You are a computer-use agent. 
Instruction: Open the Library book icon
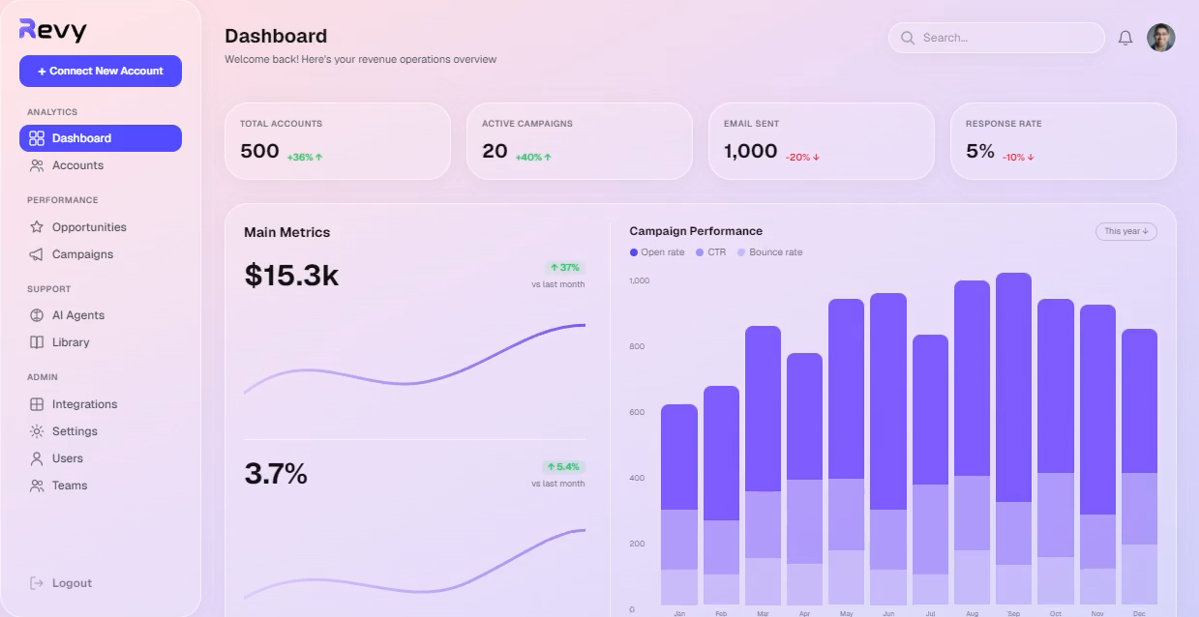click(x=36, y=343)
